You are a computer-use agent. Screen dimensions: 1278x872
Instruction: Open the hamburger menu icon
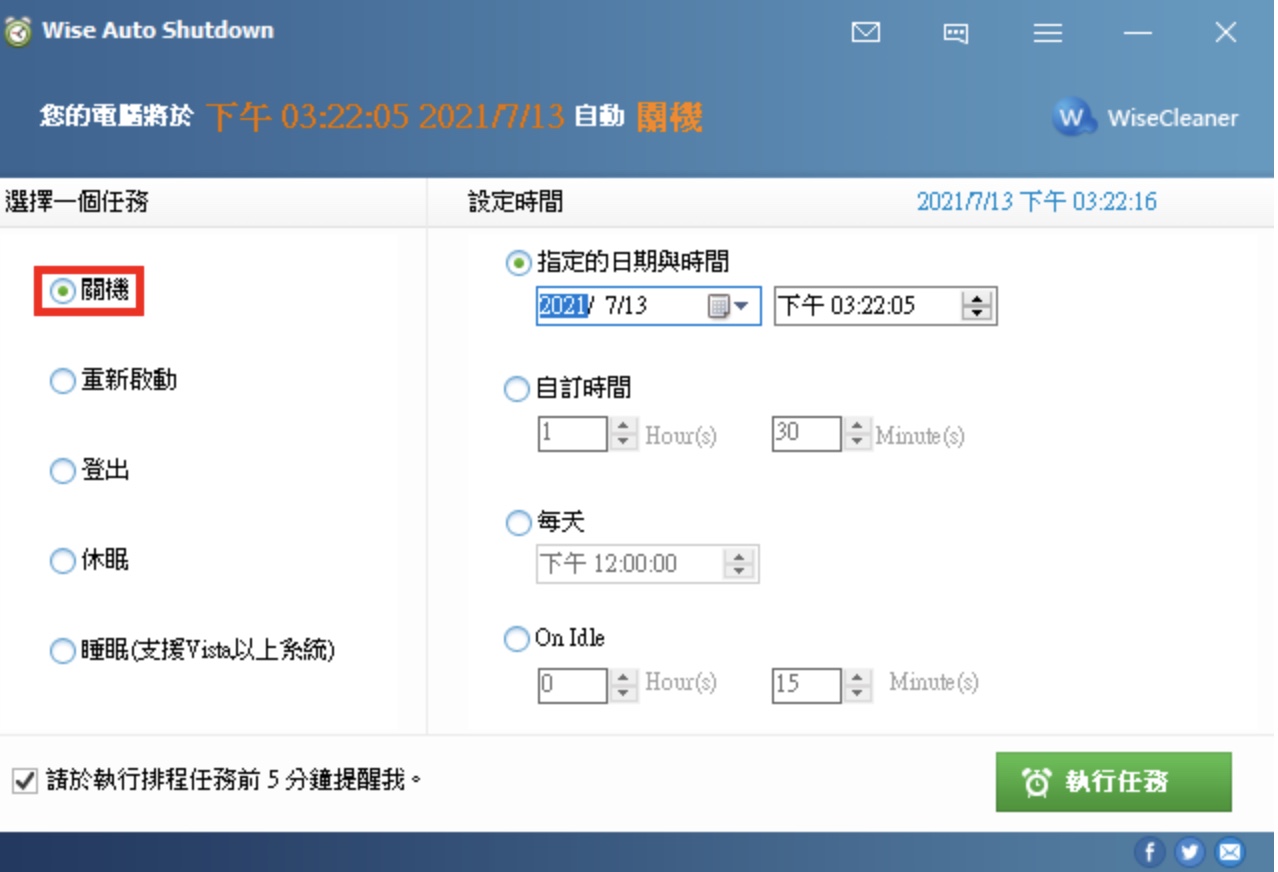[1047, 33]
